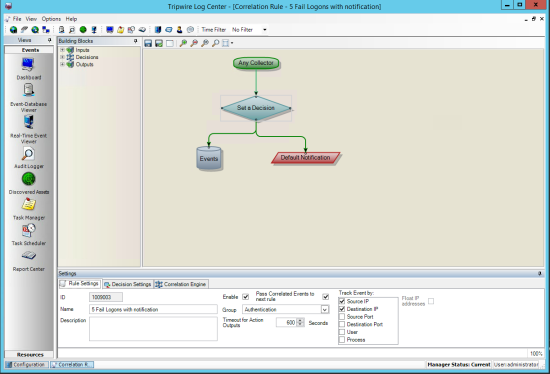
Task: Expand the Inputs tree node
Action: click(62, 50)
